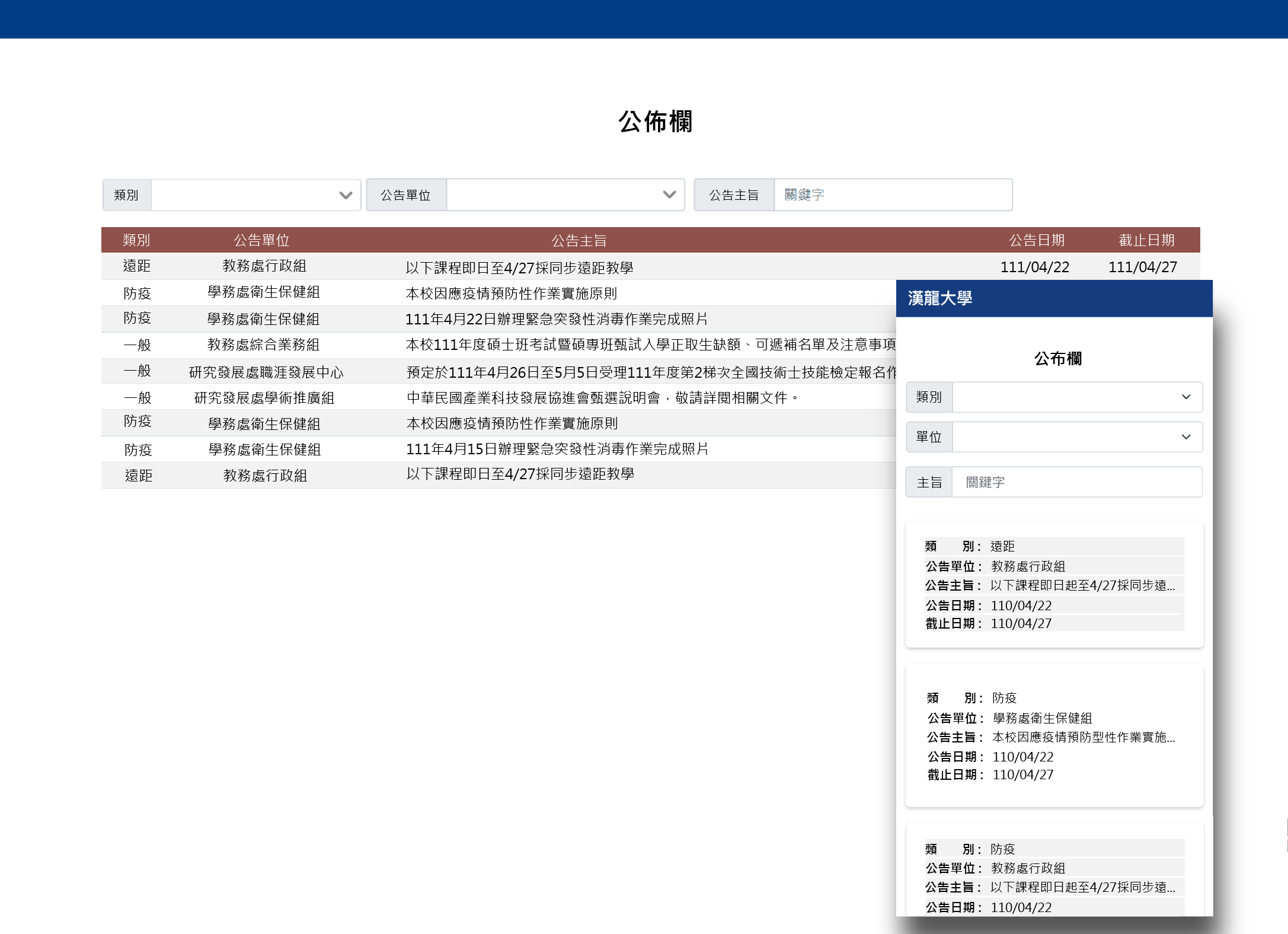Open the 中華民國產業科技發展協進會甄選說明會 announcement
This screenshot has height=934, width=1288.
click(x=602, y=398)
